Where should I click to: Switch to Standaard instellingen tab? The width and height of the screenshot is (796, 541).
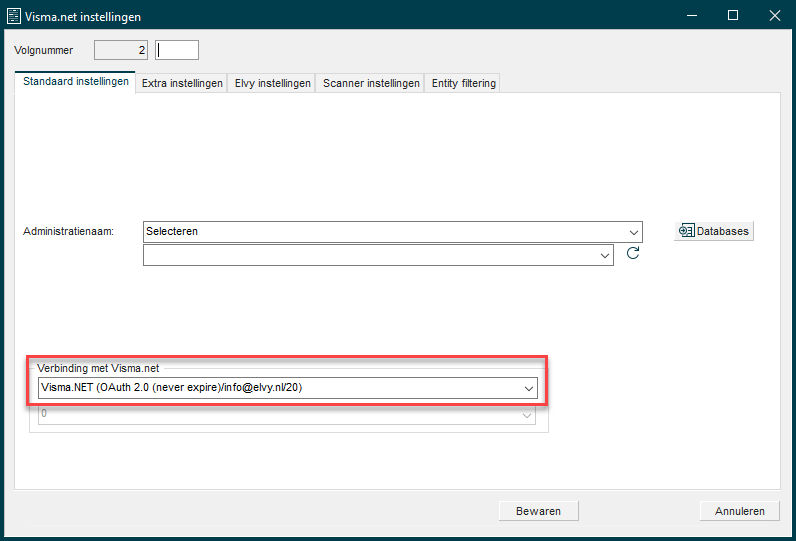(76, 82)
